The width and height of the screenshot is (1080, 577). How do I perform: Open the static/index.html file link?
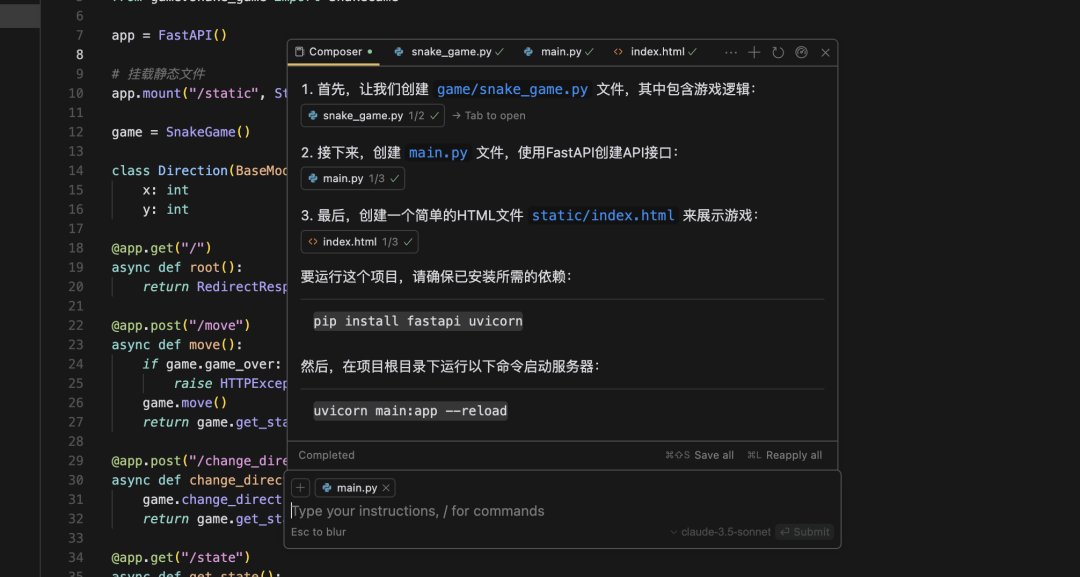(603, 216)
